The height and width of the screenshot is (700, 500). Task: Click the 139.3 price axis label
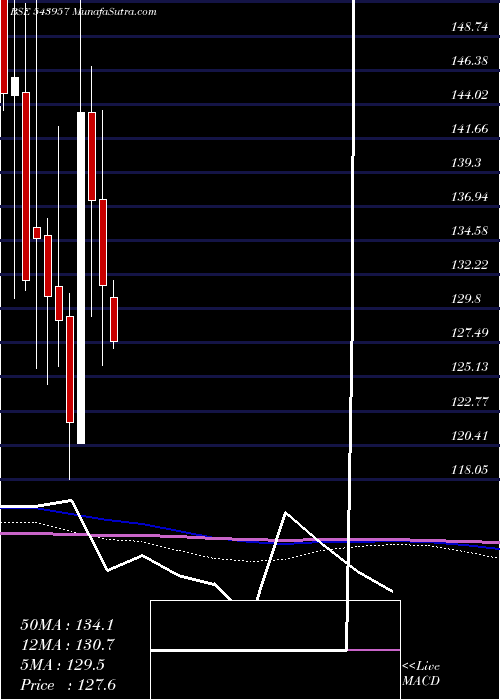point(467,163)
